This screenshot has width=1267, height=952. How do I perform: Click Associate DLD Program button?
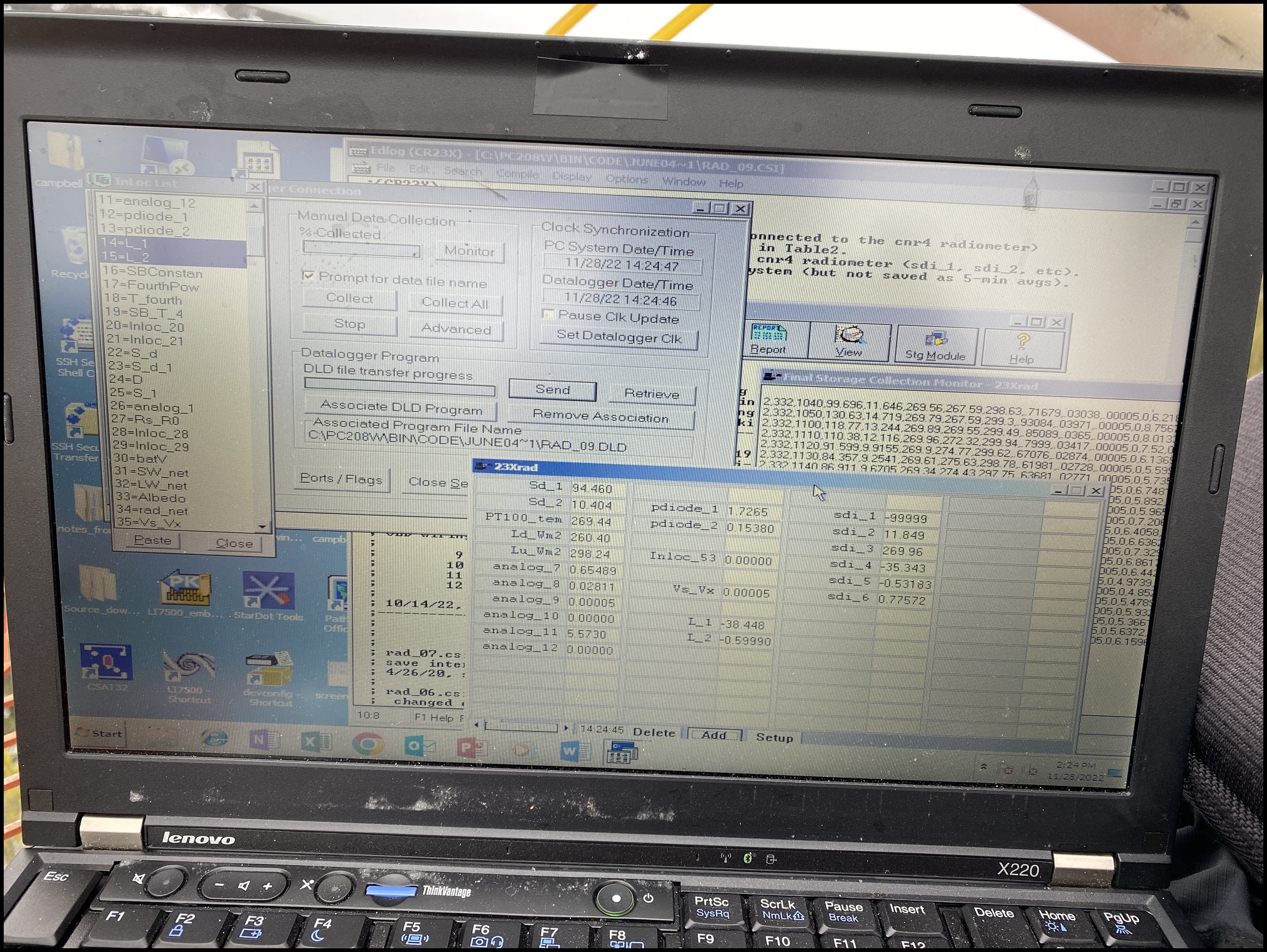tap(401, 408)
